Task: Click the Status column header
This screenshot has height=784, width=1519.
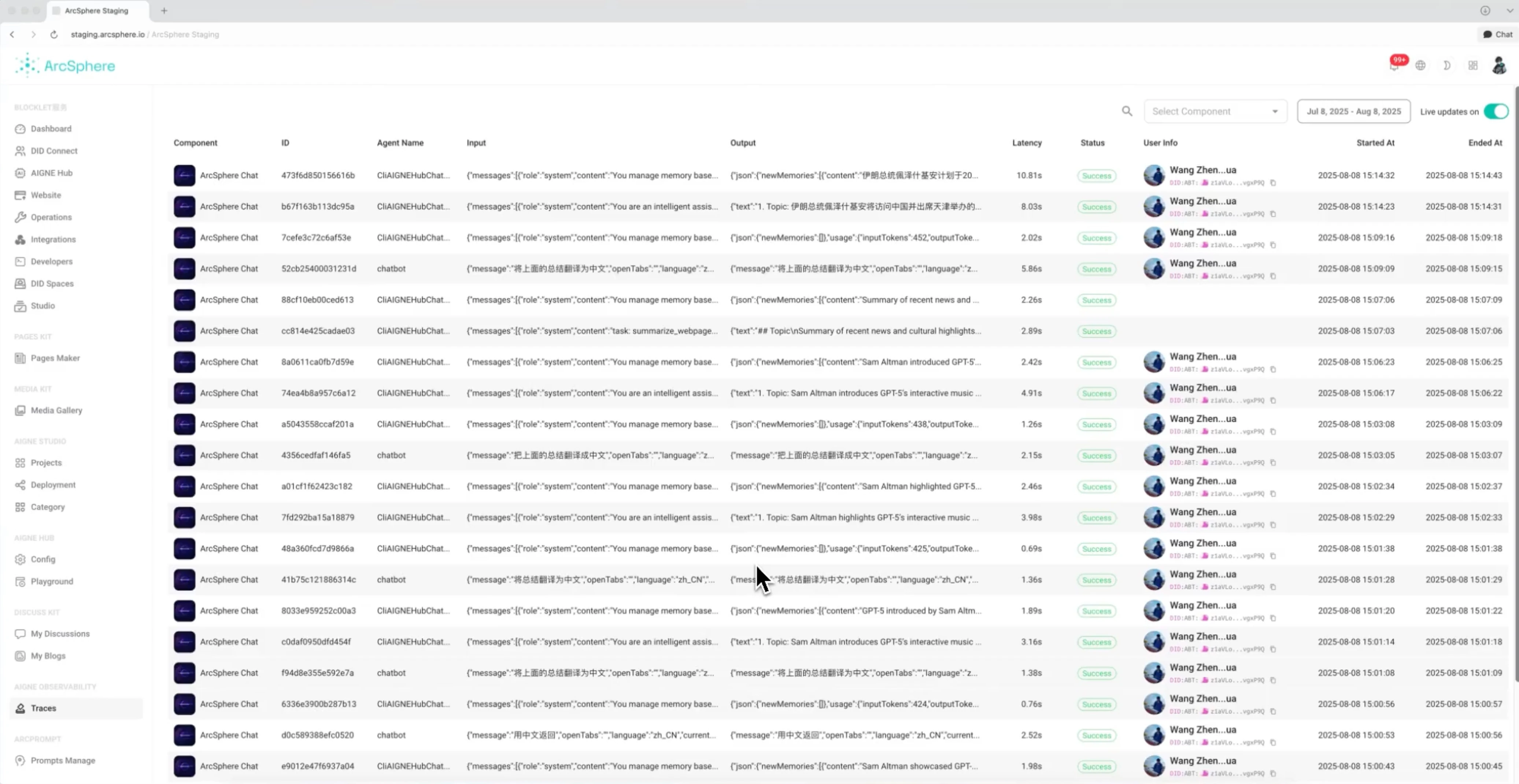Action: click(1092, 143)
